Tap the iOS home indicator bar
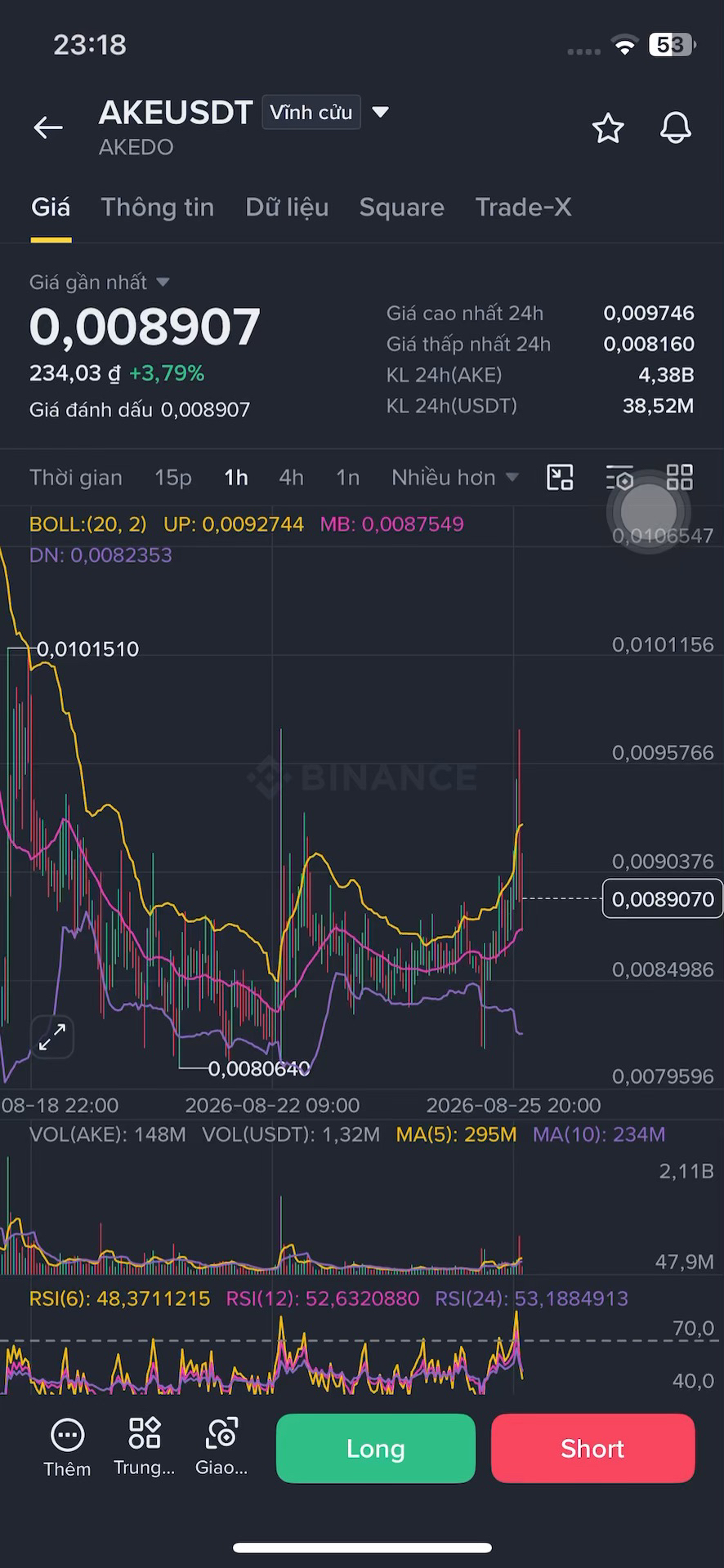 362,1548
